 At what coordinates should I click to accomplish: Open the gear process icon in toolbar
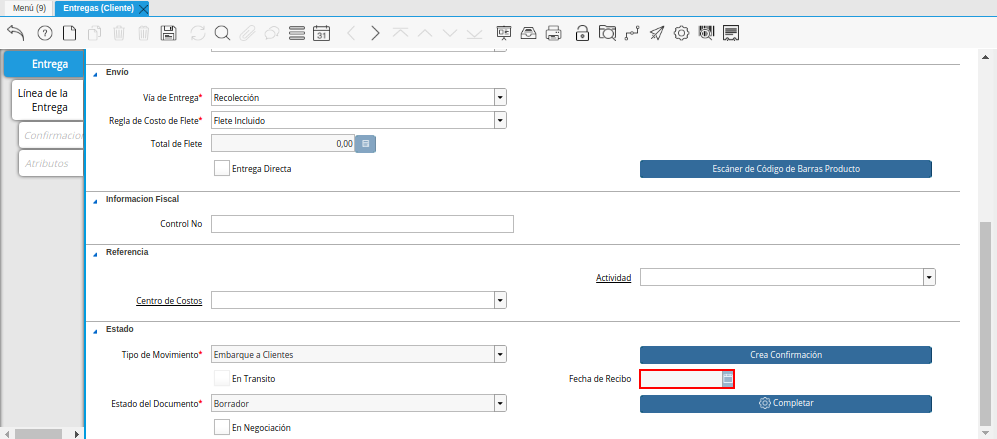pos(682,33)
